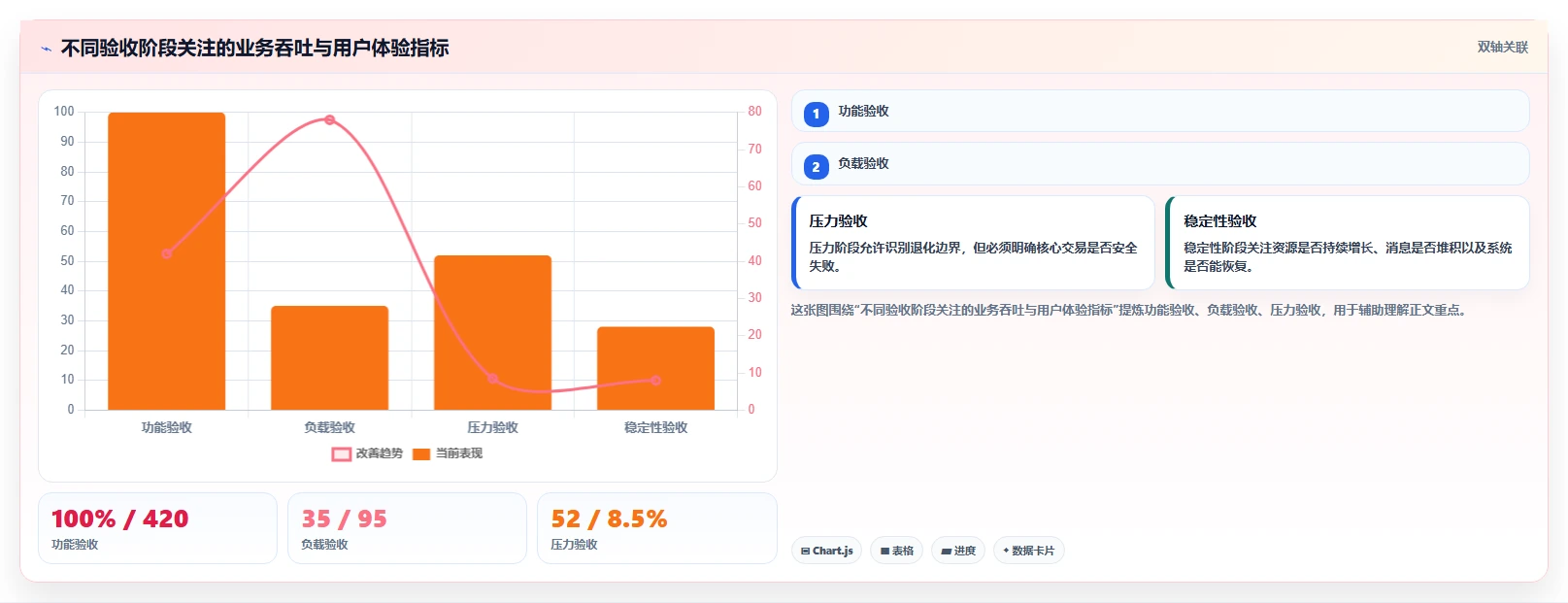This screenshot has width=1568, height=603.
Task: Toggle the 当前表现 legend item
Action: click(x=448, y=453)
